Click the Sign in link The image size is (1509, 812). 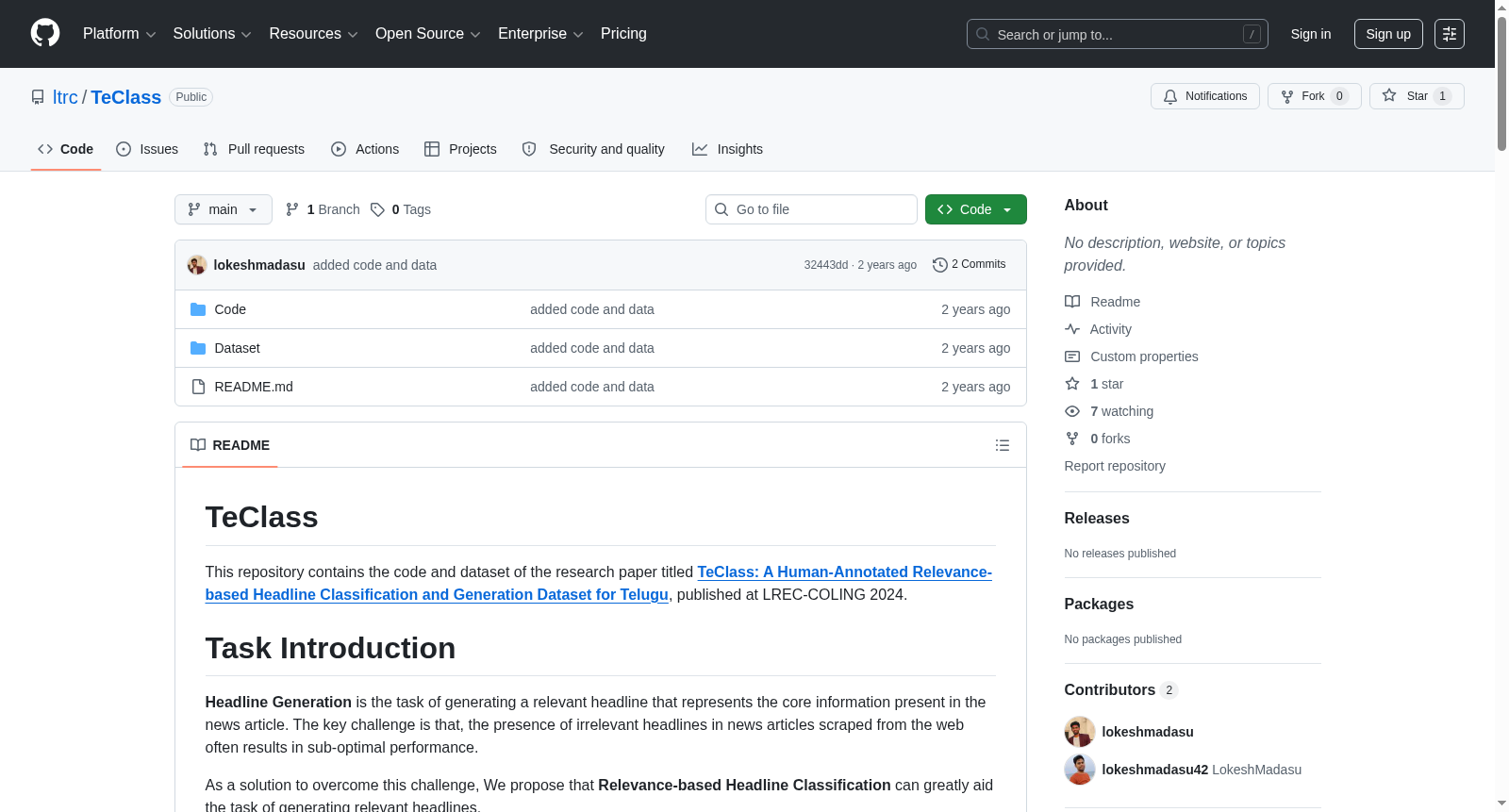[1311, 34]
